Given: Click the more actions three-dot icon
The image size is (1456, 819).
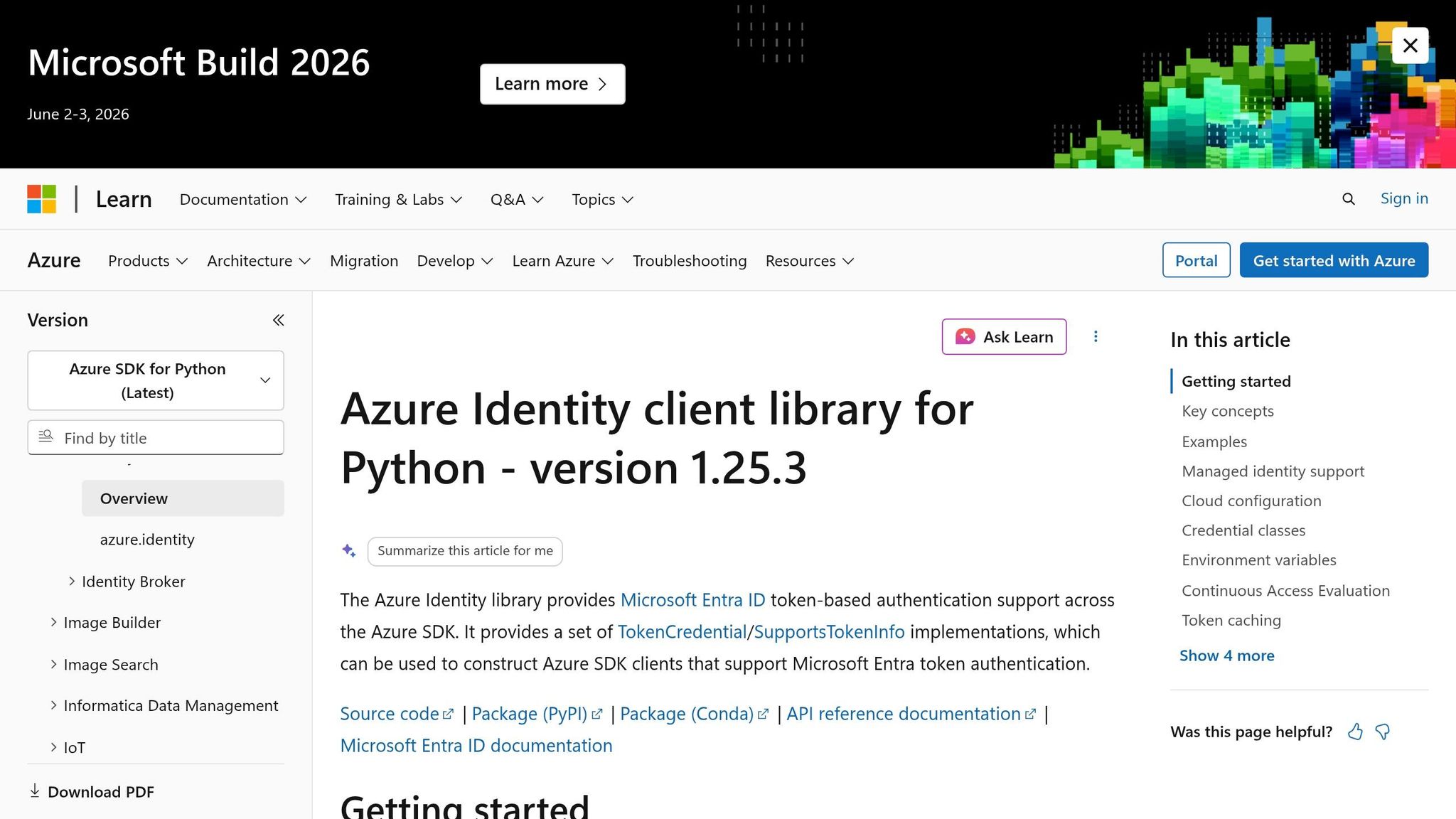Looking at the screenshot, I should [1096, 336].
